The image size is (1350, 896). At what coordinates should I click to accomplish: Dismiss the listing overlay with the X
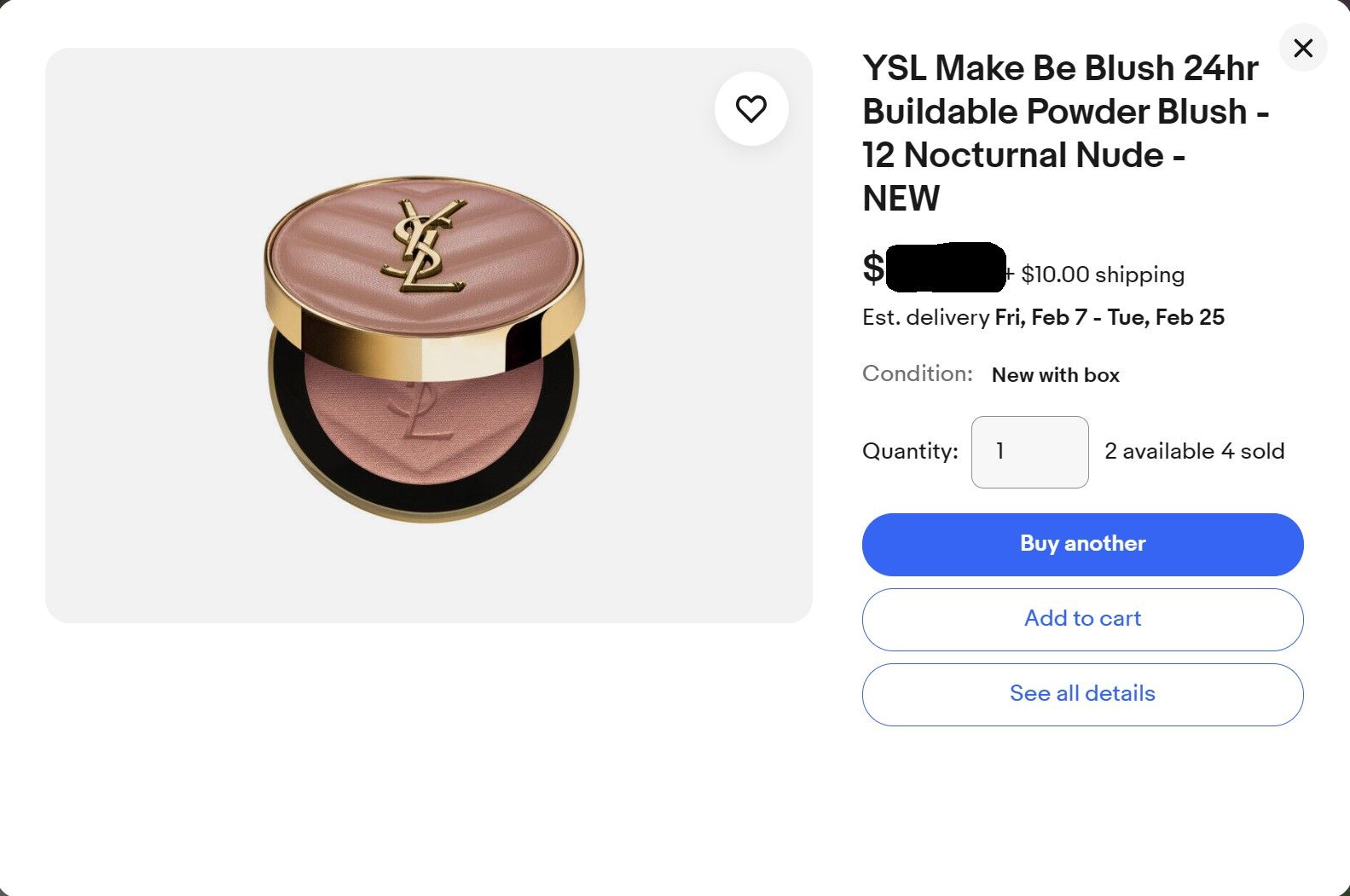[x=1302, y=48]
